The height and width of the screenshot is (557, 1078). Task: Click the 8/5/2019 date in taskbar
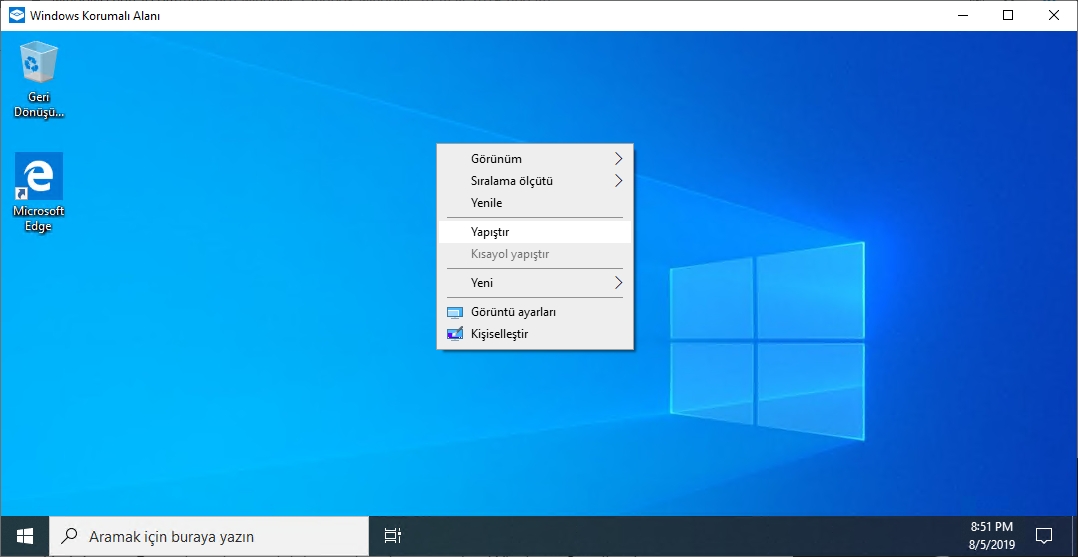coord(991,545)
